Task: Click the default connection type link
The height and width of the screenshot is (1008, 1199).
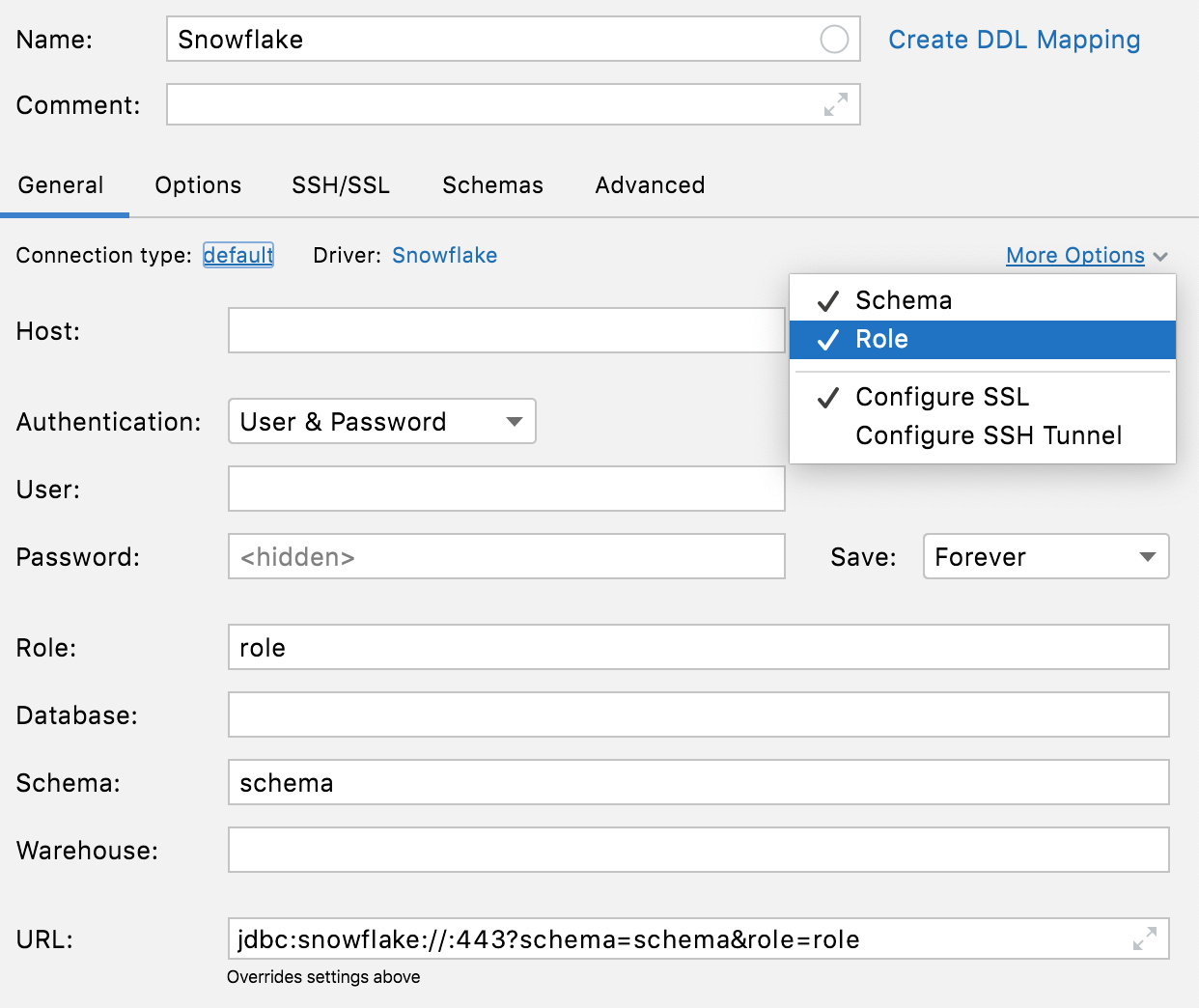Action: pyautogui.click(x=237, y=256)
